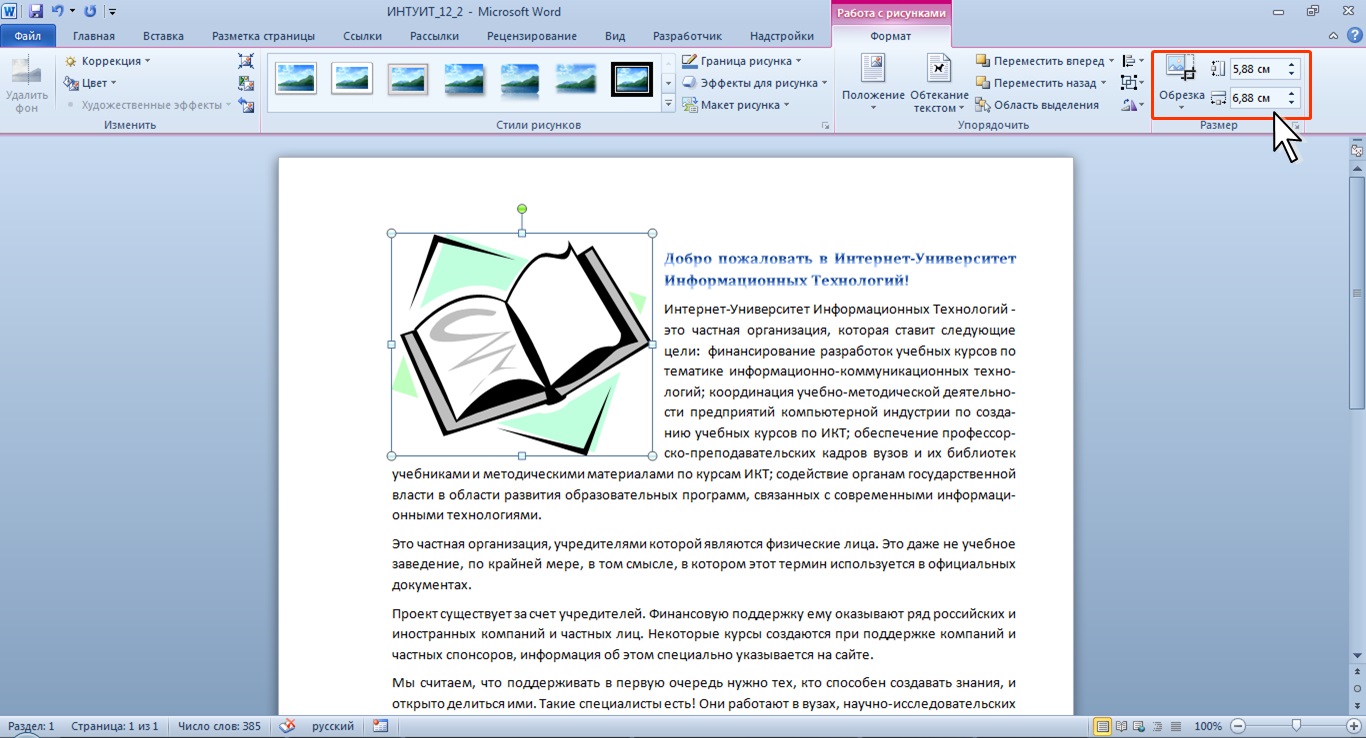1366x738 pixels.
Task: Select the Формат picture tools tab
Action: click(890, 36)
